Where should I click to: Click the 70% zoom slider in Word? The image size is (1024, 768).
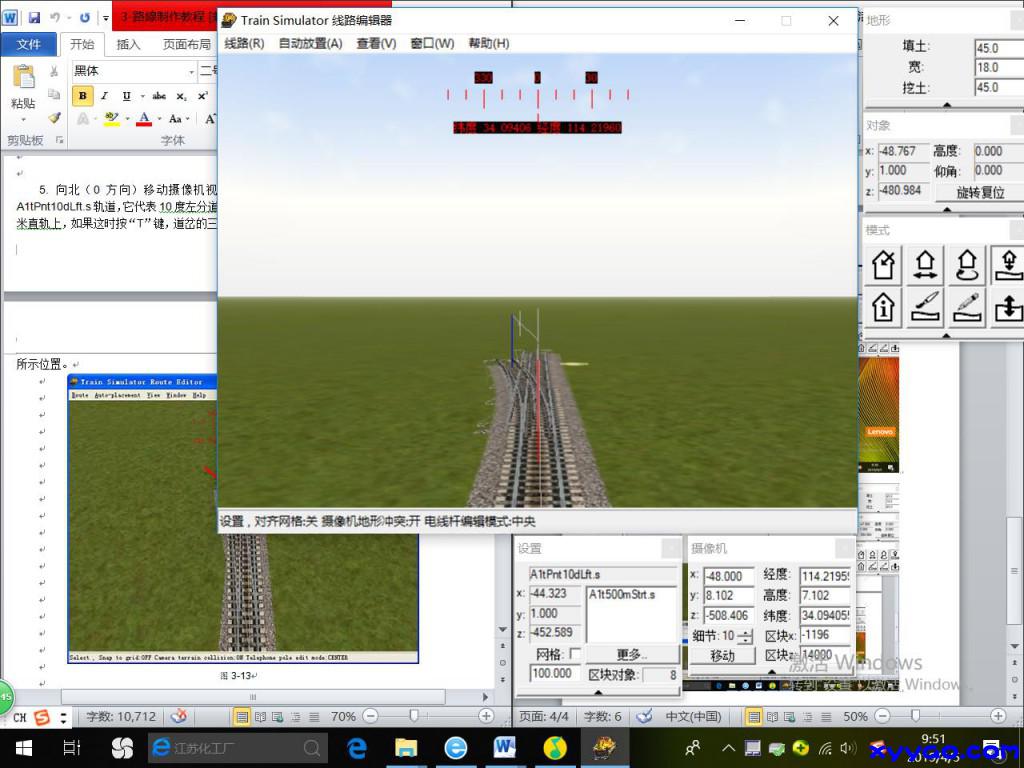(413, 716)
